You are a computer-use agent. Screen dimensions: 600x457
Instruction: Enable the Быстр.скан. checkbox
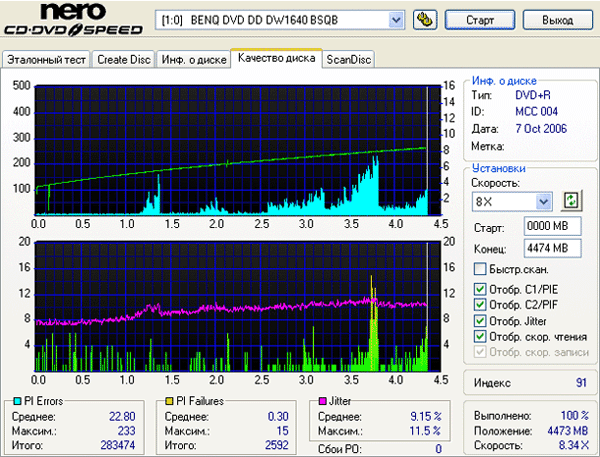point(481,269)
